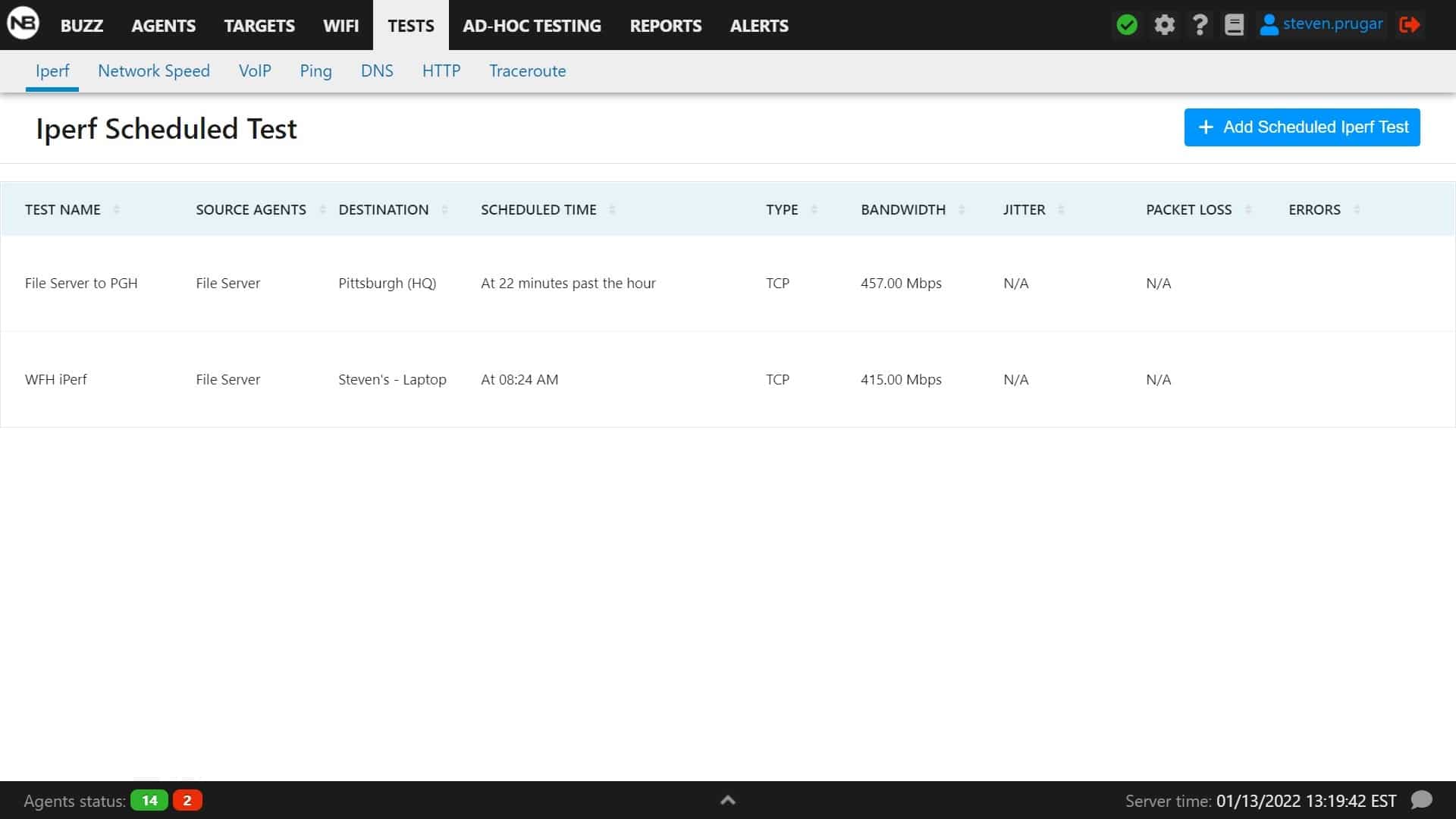Open settings via the gear icon

click(x=1164, y=25)
